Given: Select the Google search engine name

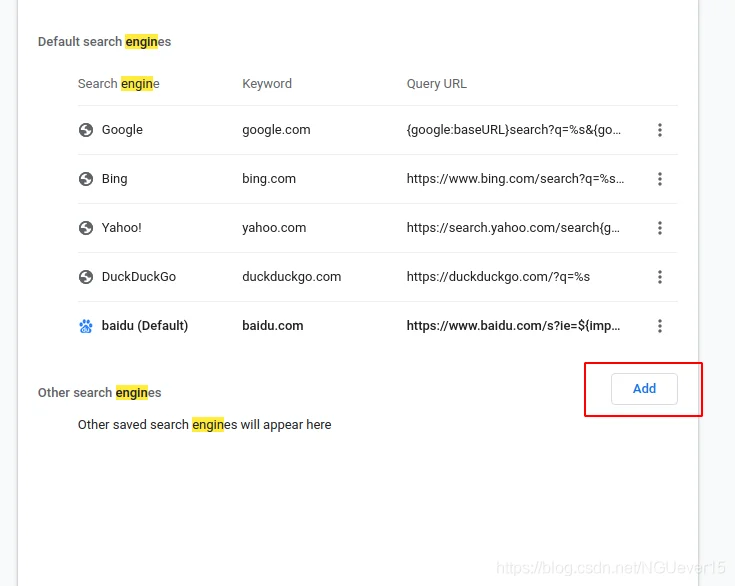Looking at the screenshot, I should point(122,130).
